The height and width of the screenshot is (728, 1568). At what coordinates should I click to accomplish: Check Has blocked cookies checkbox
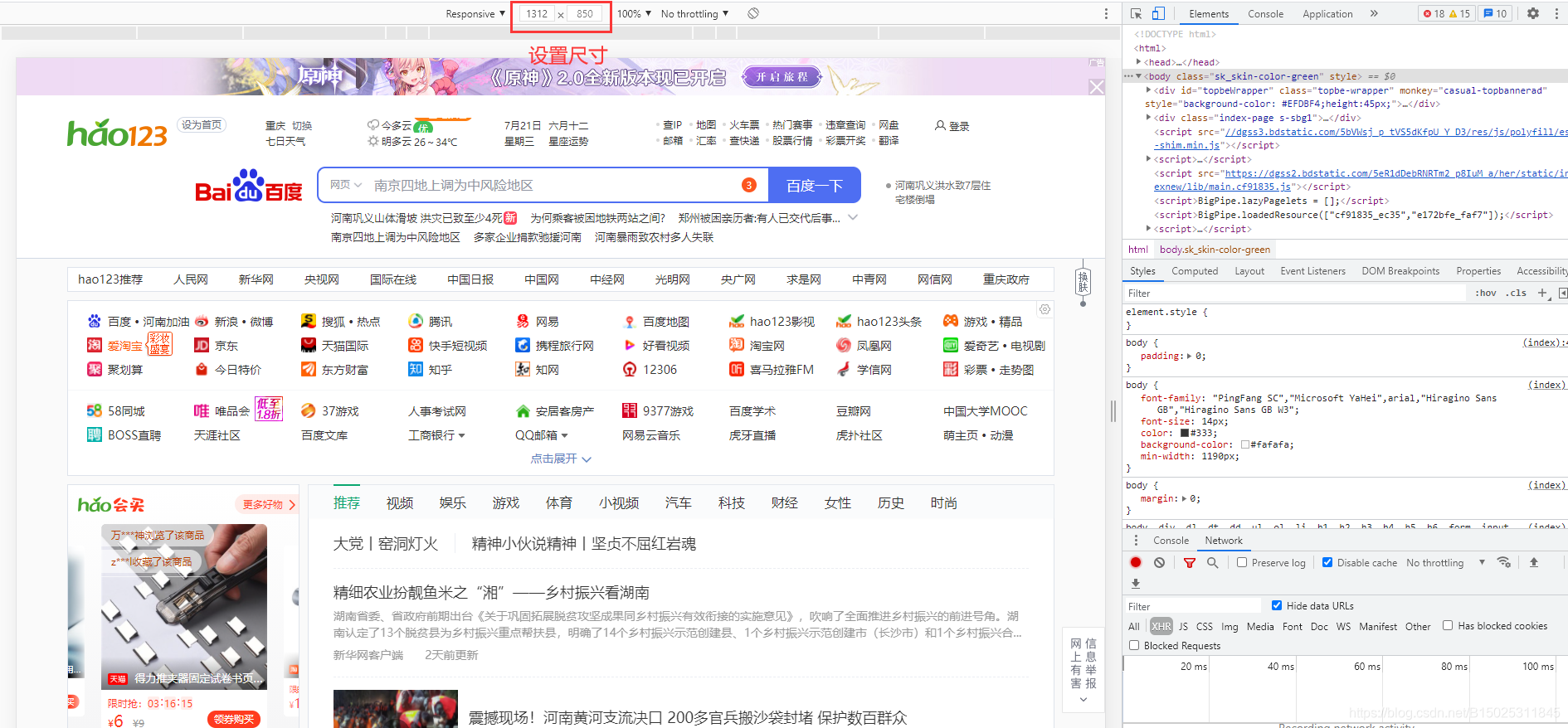tap(1448, 625)
